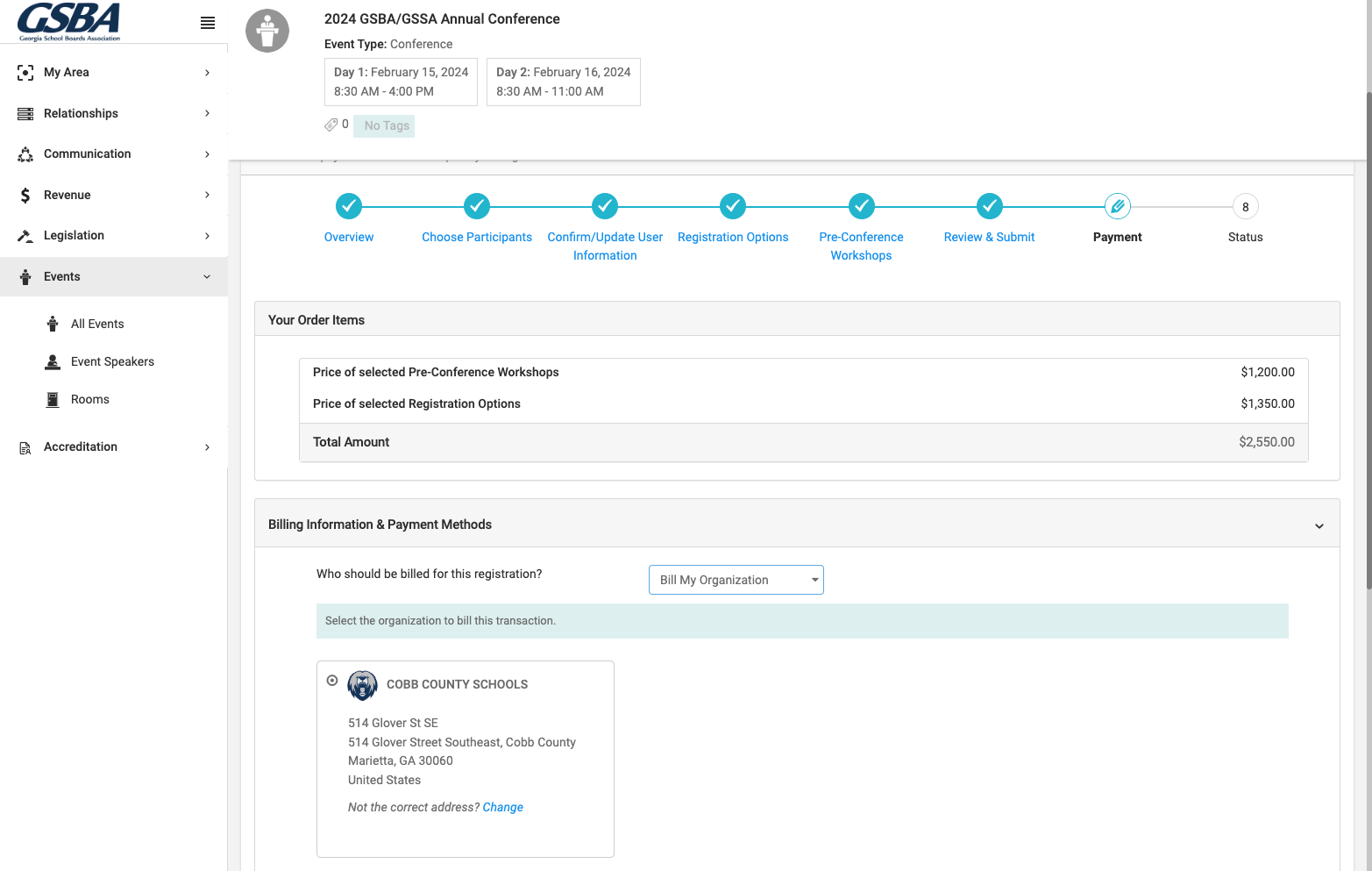Click the All Events icon

(53, 324)
